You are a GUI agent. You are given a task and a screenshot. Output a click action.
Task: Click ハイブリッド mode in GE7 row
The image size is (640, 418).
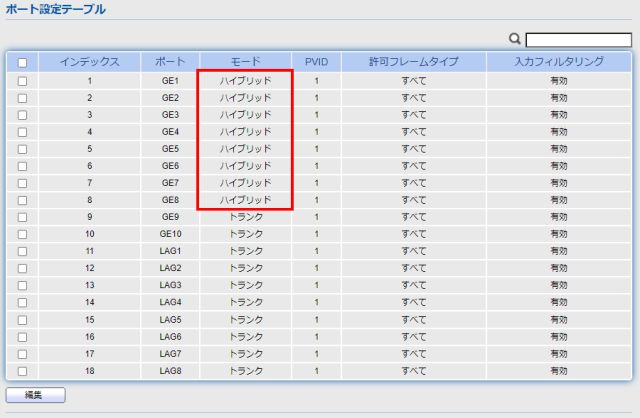tap(245, 183)
